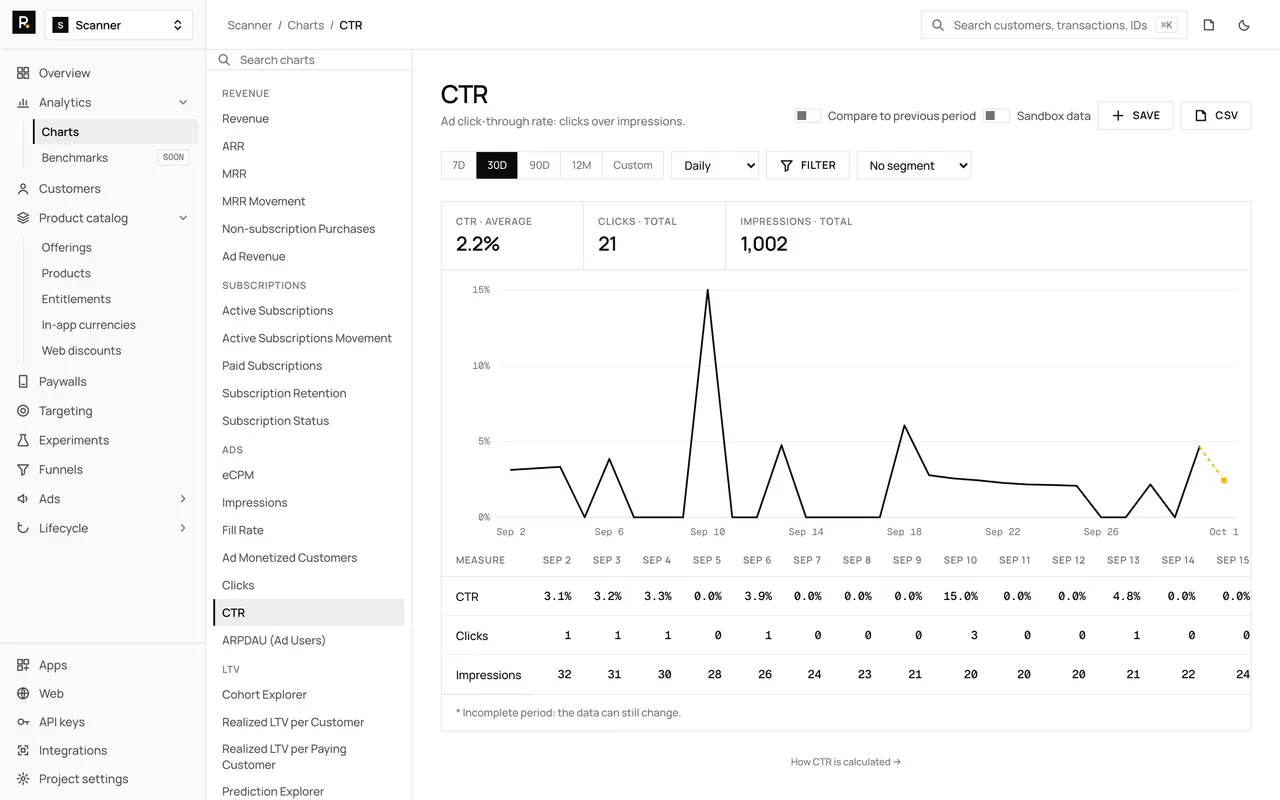Click the Experiments flask icon
This screenshot has height=800, width=1280.
tap(23, 440)
